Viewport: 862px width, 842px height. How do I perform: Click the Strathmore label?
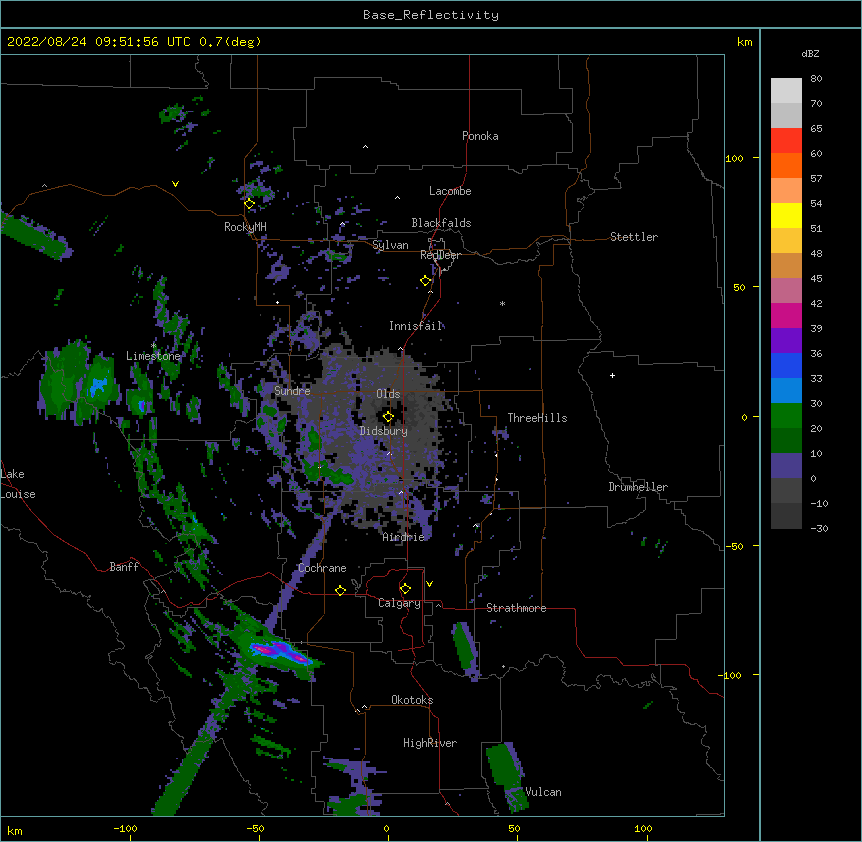(516, 608)
